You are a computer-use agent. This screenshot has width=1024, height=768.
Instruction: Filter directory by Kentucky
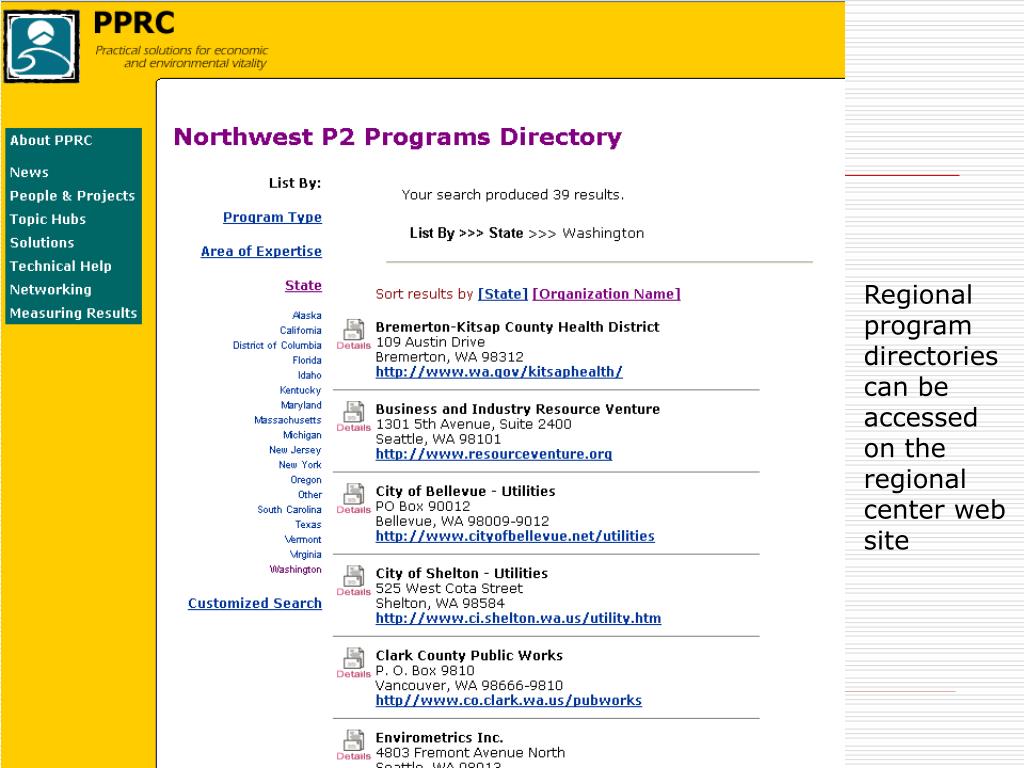click(300, 391)
